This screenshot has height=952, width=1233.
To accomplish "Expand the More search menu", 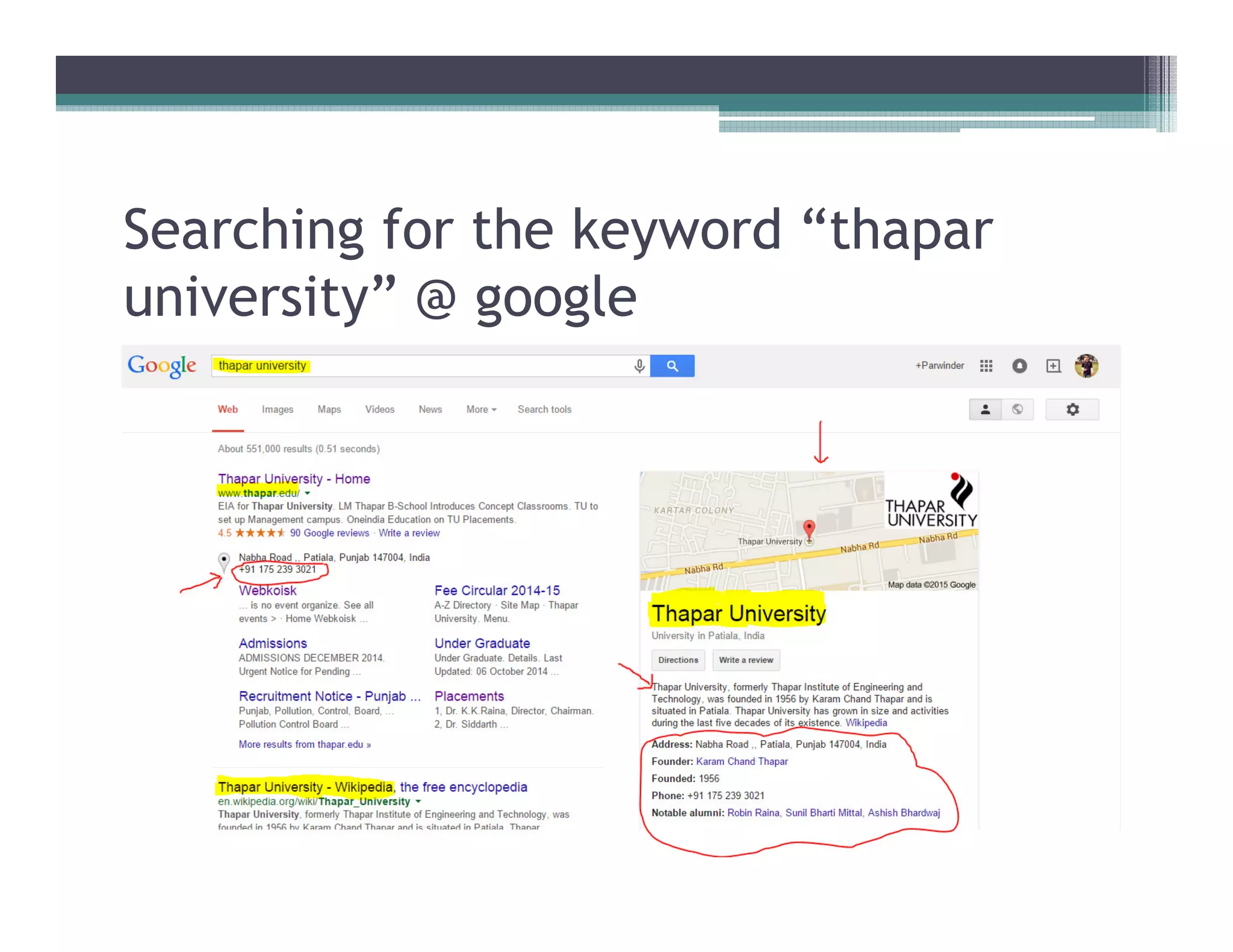I will [x=481, y=409].
